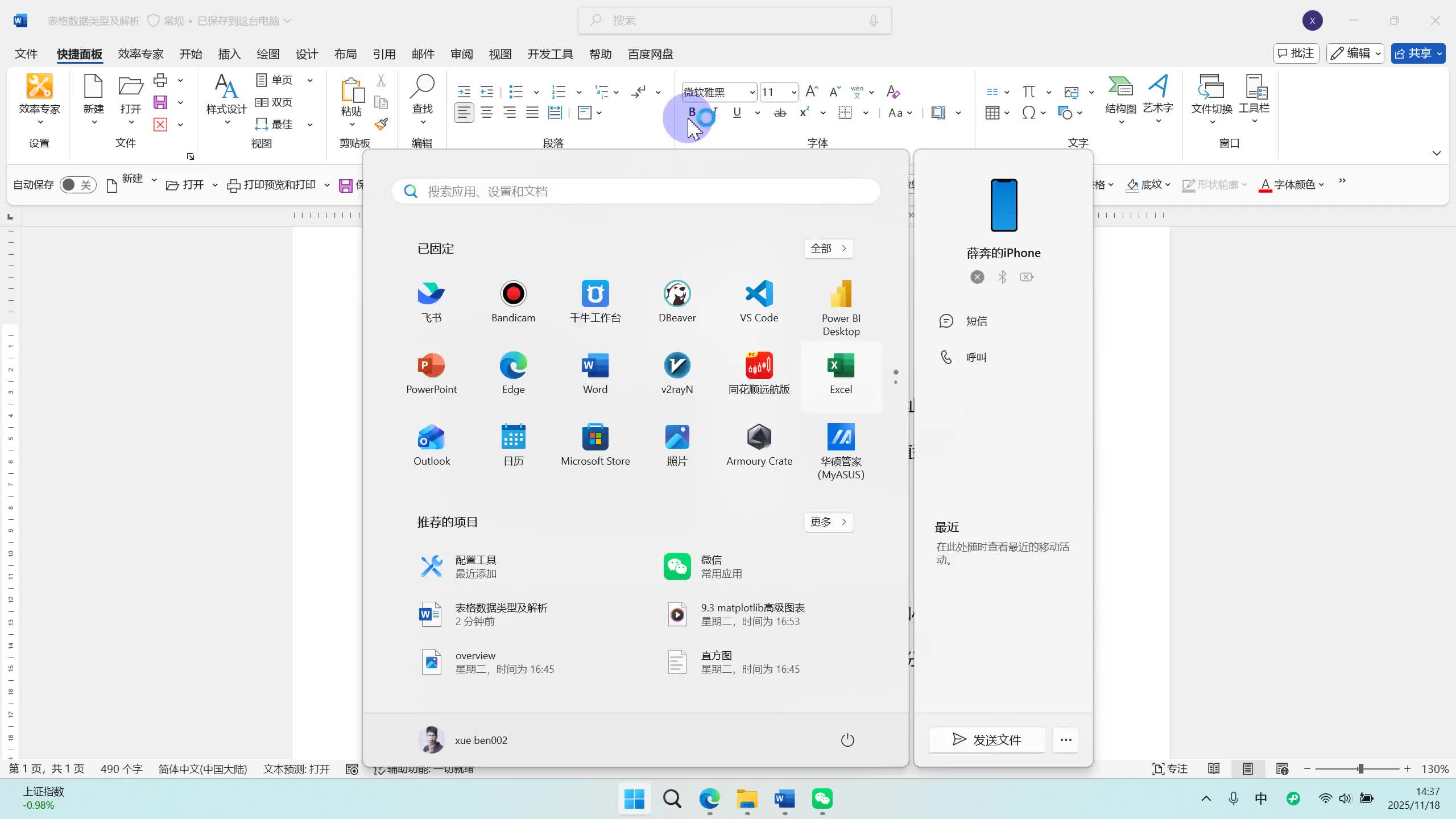Launch DBeaver from pinned apps
This screenshot has height=819, width=1456.
[677, 301]
